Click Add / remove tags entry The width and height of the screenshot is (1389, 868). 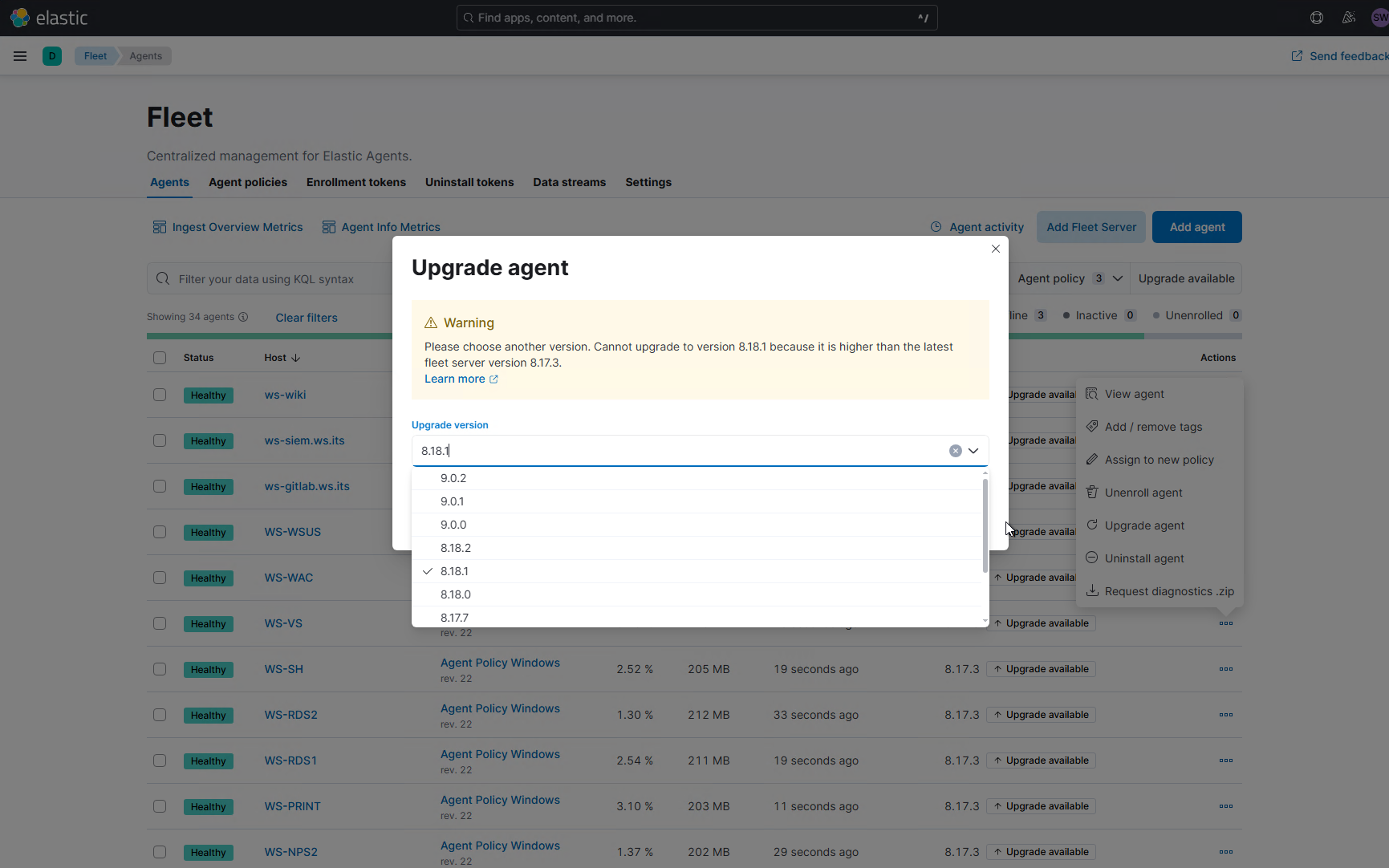[1160, 427]
